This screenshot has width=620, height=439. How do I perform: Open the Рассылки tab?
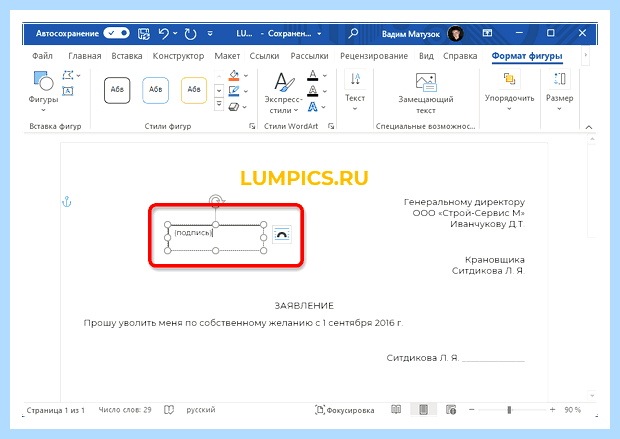309,56
